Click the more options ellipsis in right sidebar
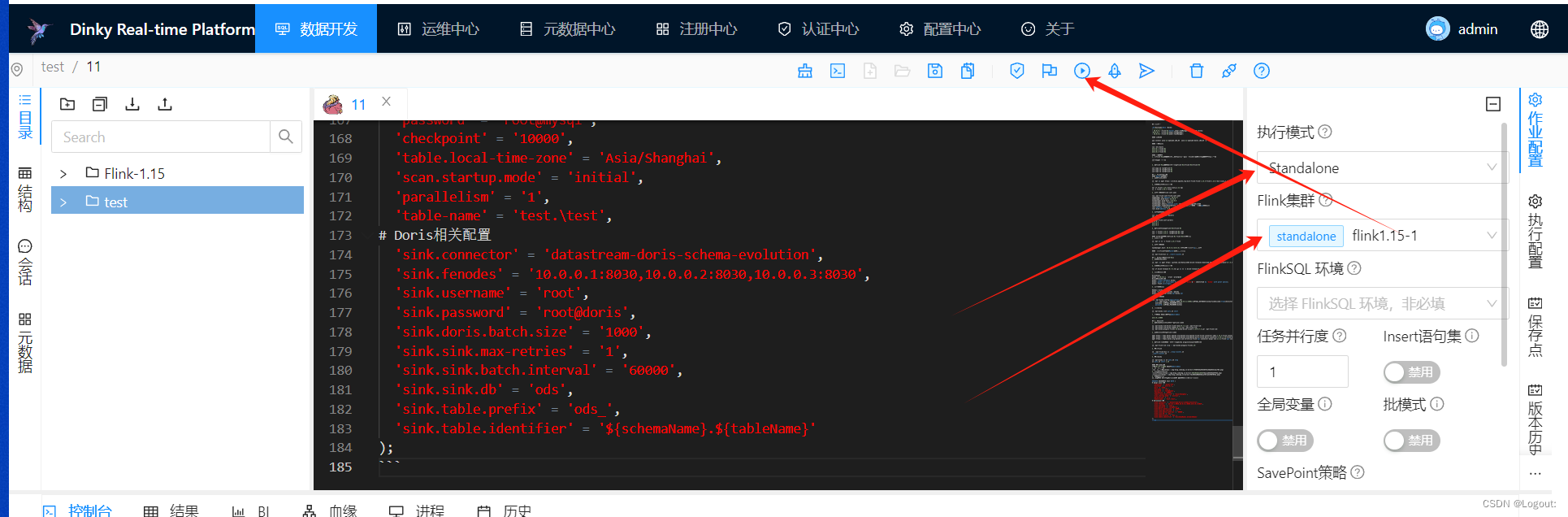The width and height of the screenshot is (1568, 517). (1535, 474)
